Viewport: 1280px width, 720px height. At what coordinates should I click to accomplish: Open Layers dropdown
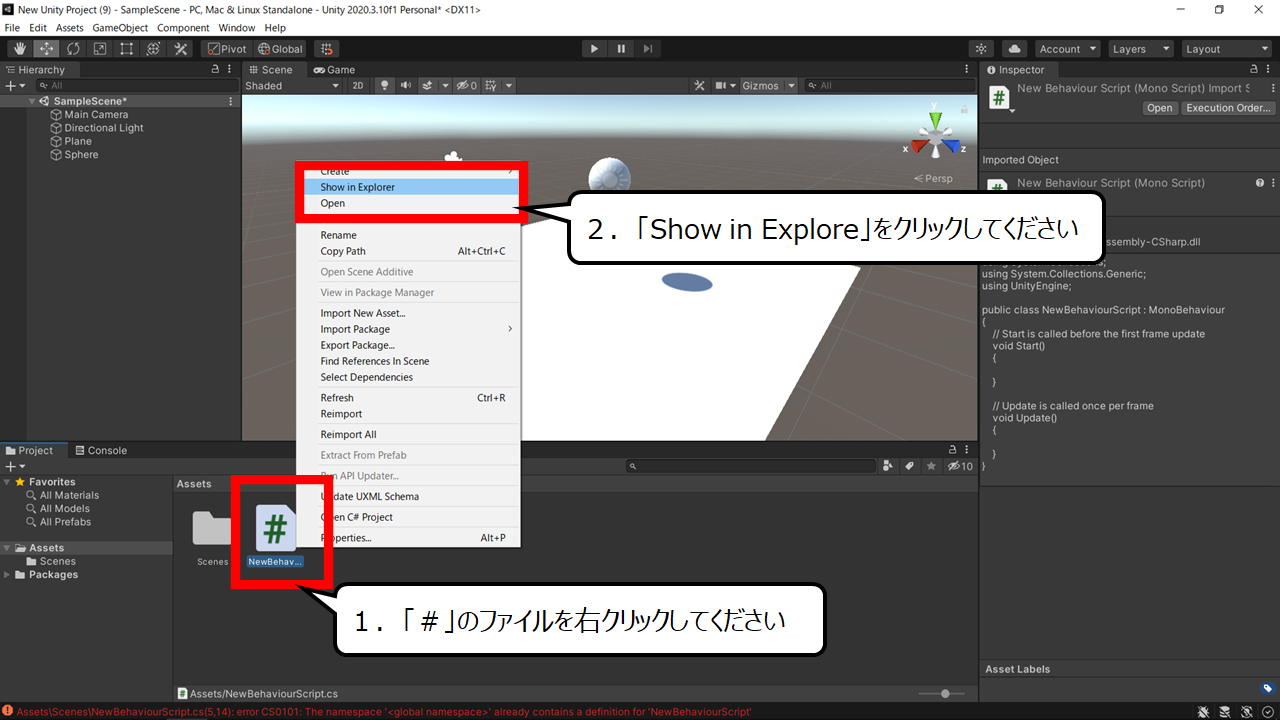coord(1140,49)
